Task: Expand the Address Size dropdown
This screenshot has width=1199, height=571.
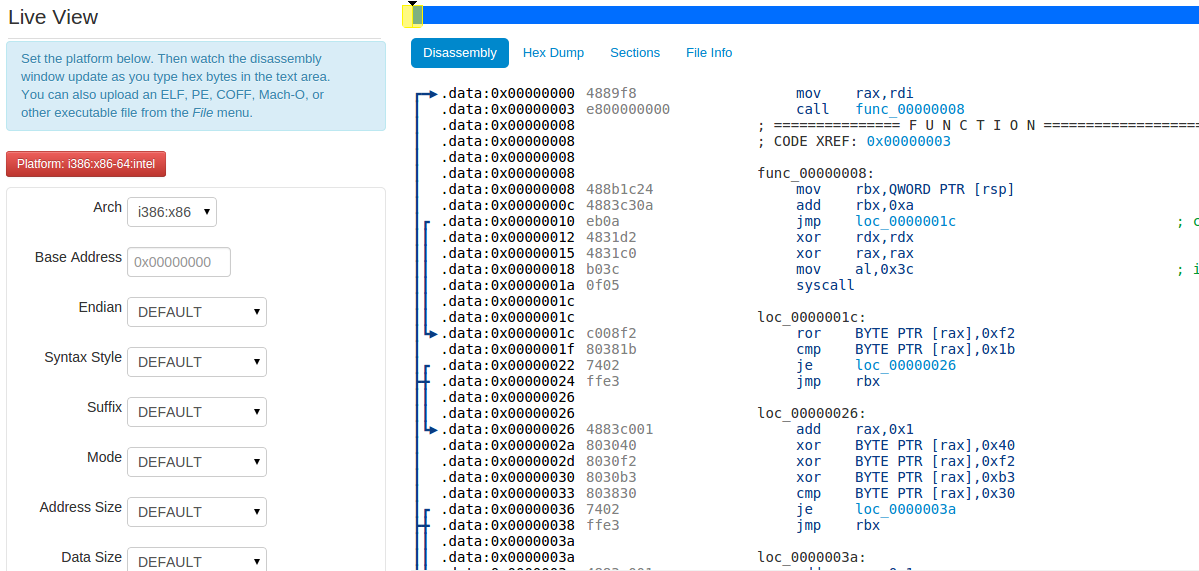Action: tap(197, 512)
